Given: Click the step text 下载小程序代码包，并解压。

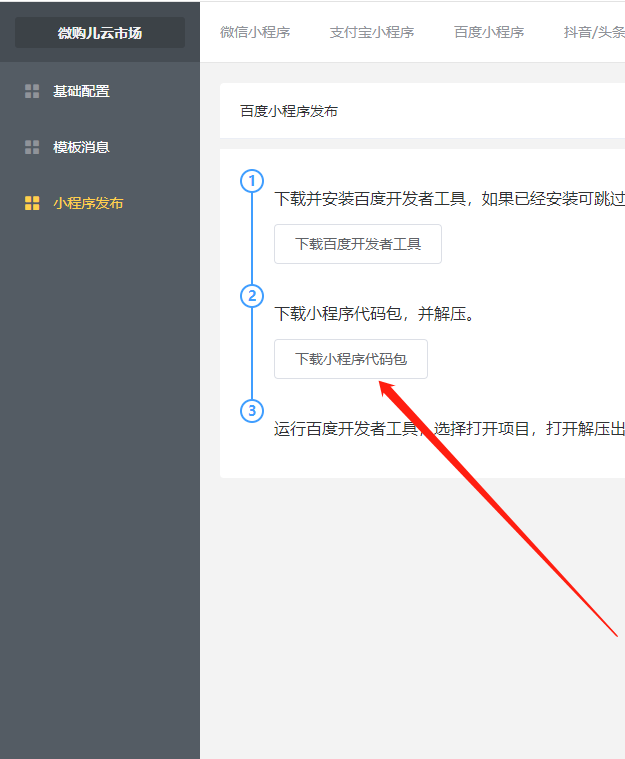Looking at the screenshot, I should (x=375, y=314).
